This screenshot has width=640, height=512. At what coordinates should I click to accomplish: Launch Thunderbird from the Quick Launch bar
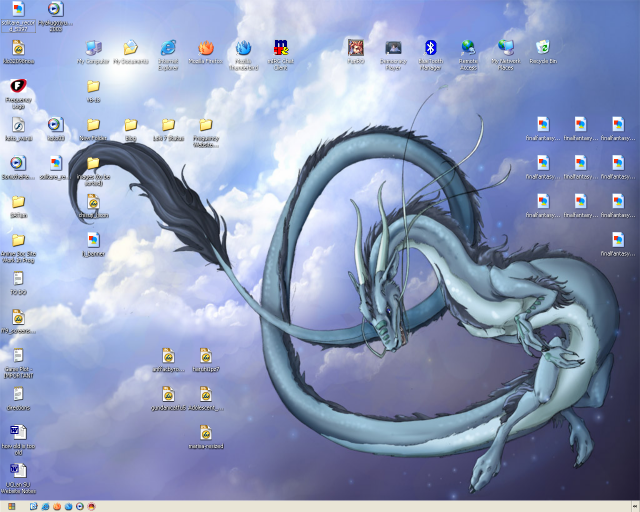coord(68,507)
